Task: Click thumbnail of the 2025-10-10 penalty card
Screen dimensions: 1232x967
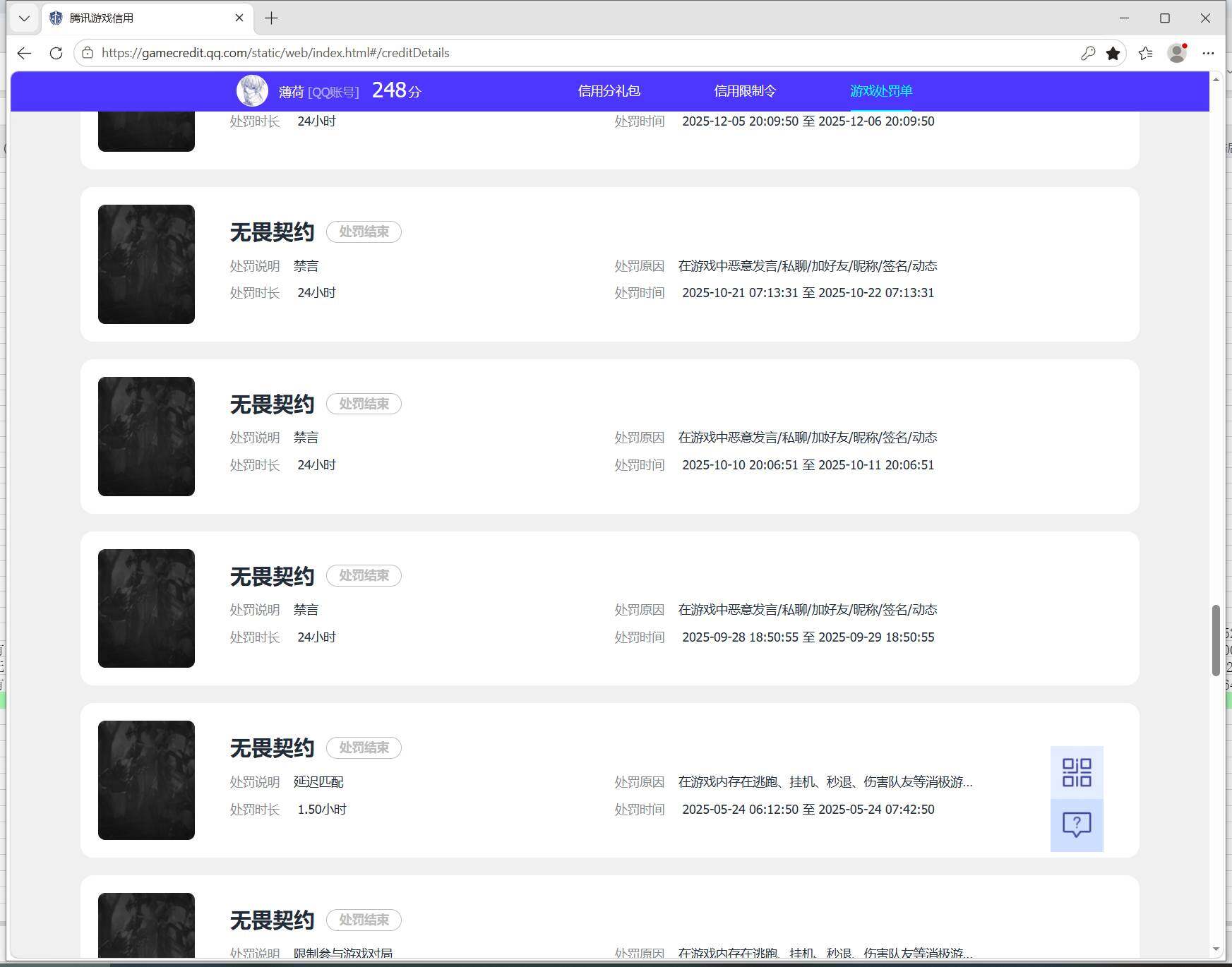Action: [146, 436]
